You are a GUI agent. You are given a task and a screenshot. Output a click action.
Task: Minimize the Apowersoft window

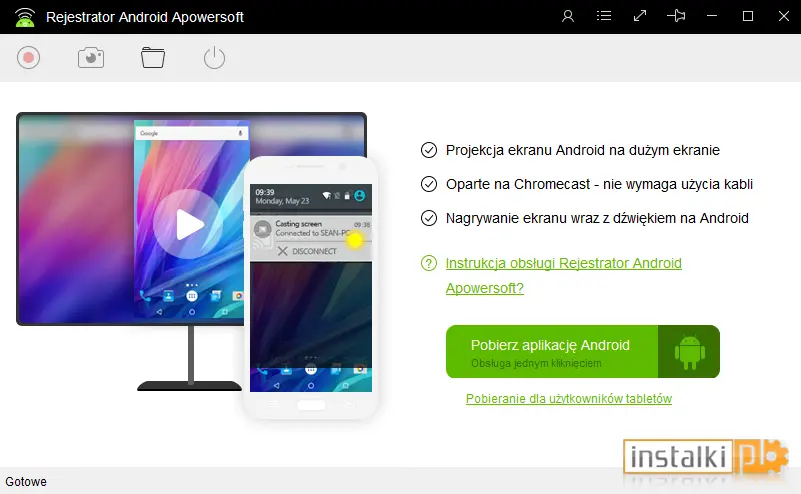(x=712, y=16)
